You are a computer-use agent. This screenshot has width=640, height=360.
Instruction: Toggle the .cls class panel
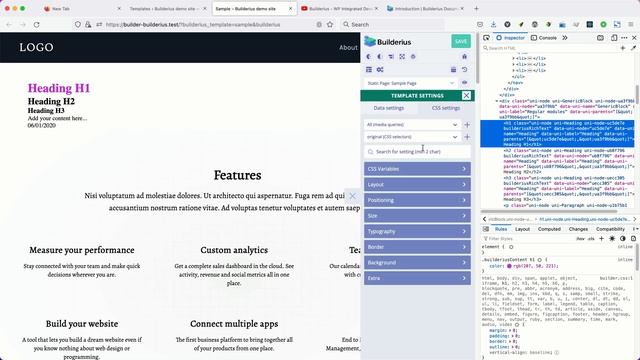[x=591, y=239]
